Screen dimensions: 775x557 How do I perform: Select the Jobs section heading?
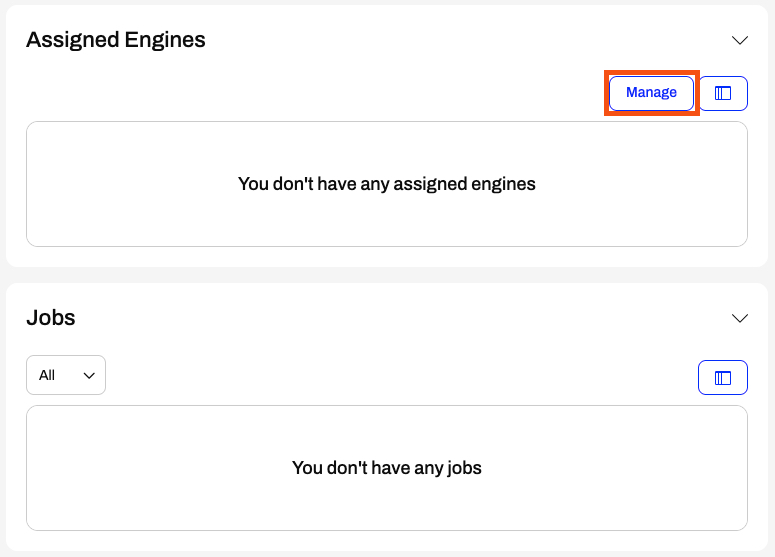click(50, 317)
